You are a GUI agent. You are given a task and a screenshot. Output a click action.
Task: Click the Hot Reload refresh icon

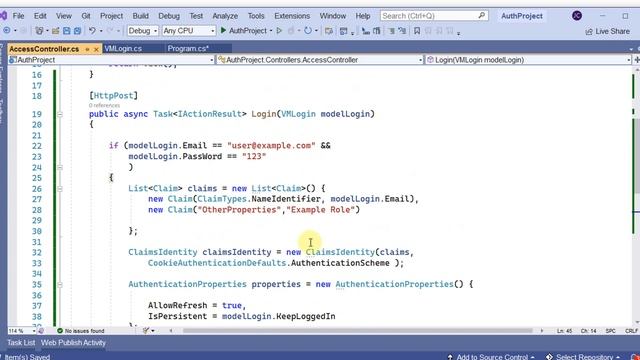click(308, 31)
